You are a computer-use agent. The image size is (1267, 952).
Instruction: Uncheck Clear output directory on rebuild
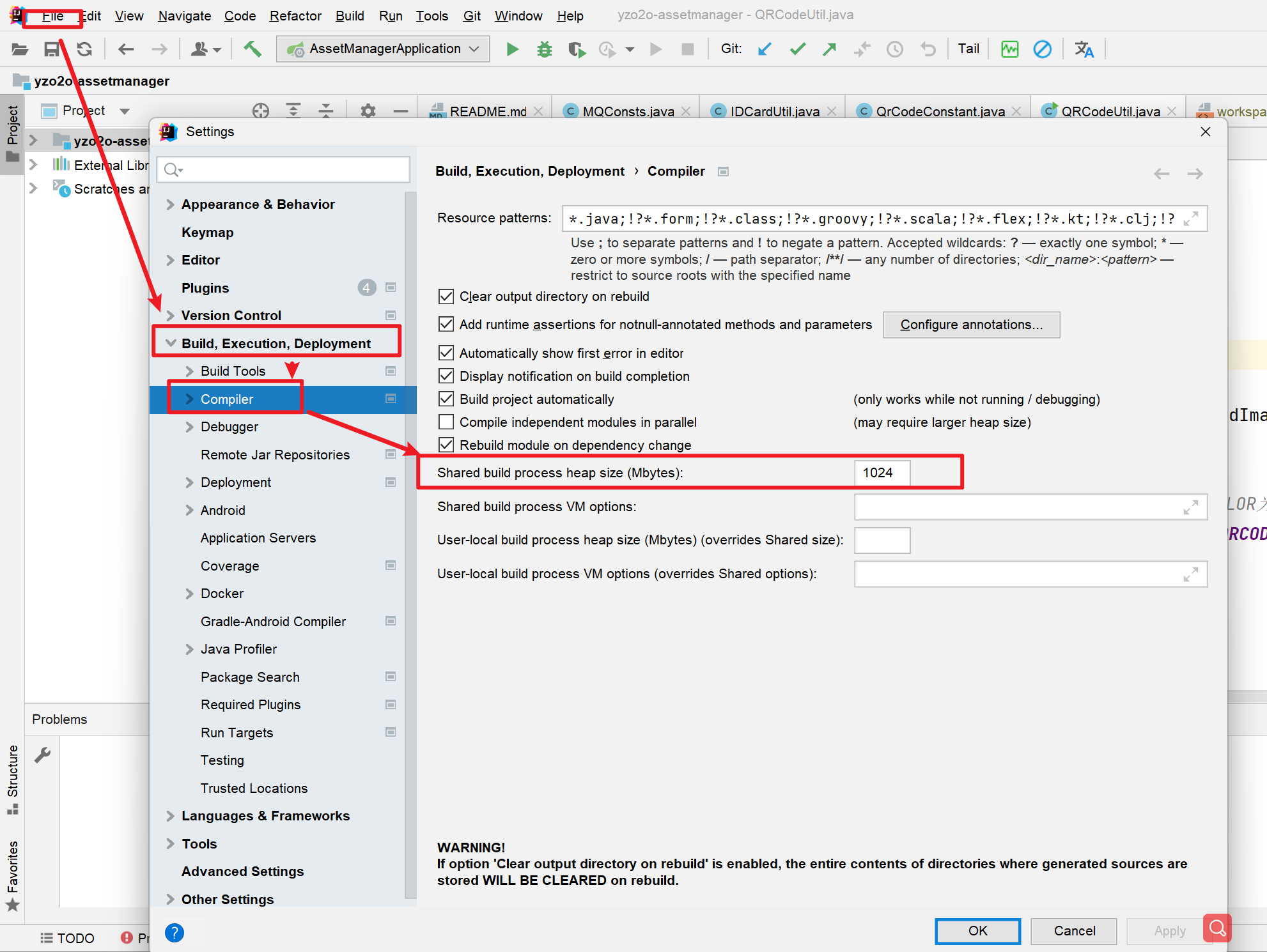coord(446,296)
